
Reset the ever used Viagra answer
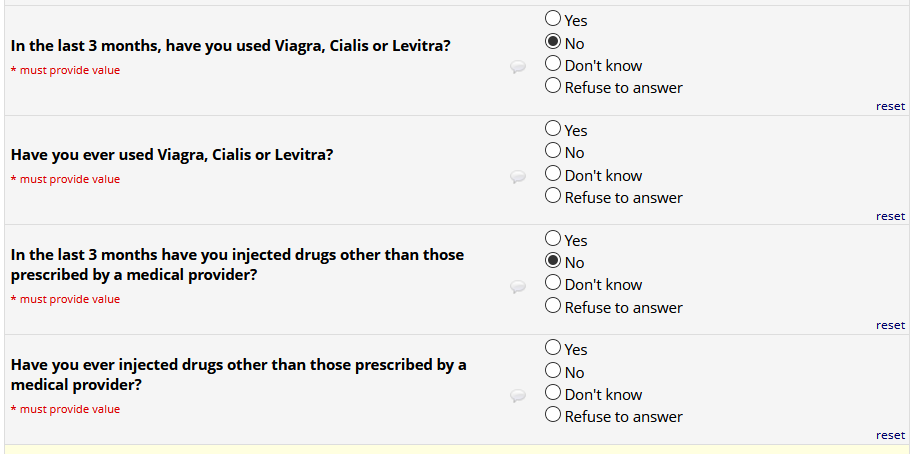coord(890,216)
